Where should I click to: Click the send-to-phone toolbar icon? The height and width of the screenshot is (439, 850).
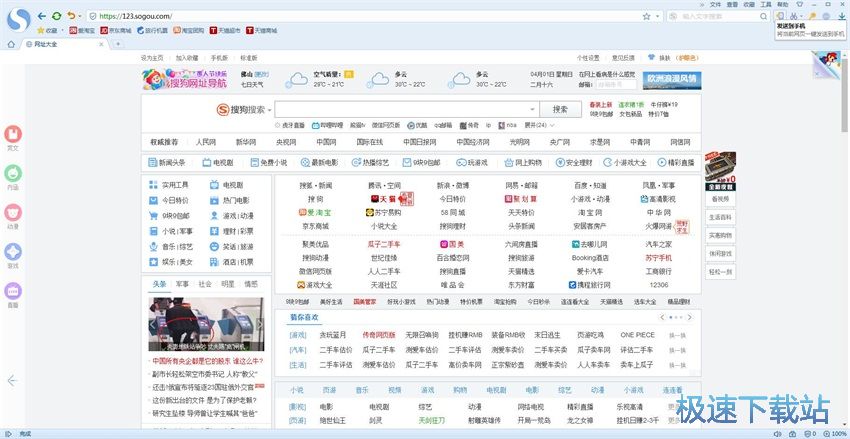pos(780,16)
